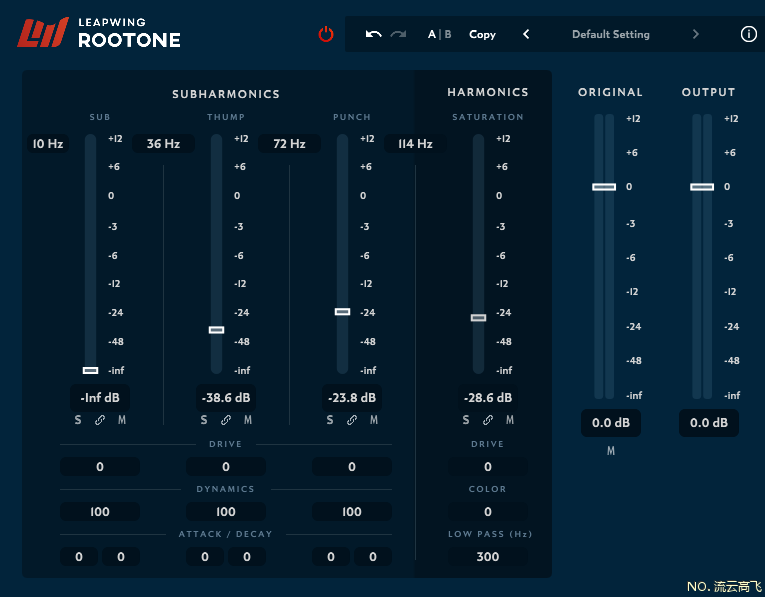Click the -28.6 dB Saturation level value
The height and width of the screenshot is (597, 765).
[x=488, y=398]
